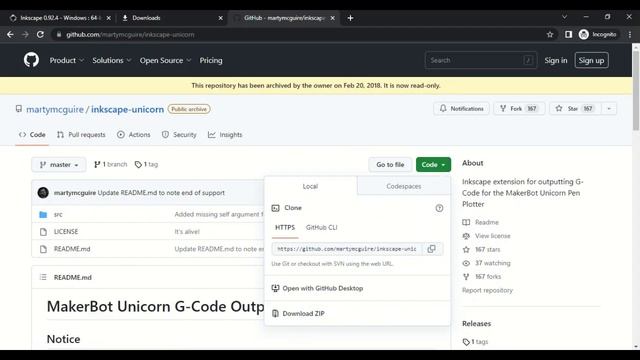This screenshot has height=360, width=640.
Task: Open the Incognito profile icon
Action: [584, 35]
